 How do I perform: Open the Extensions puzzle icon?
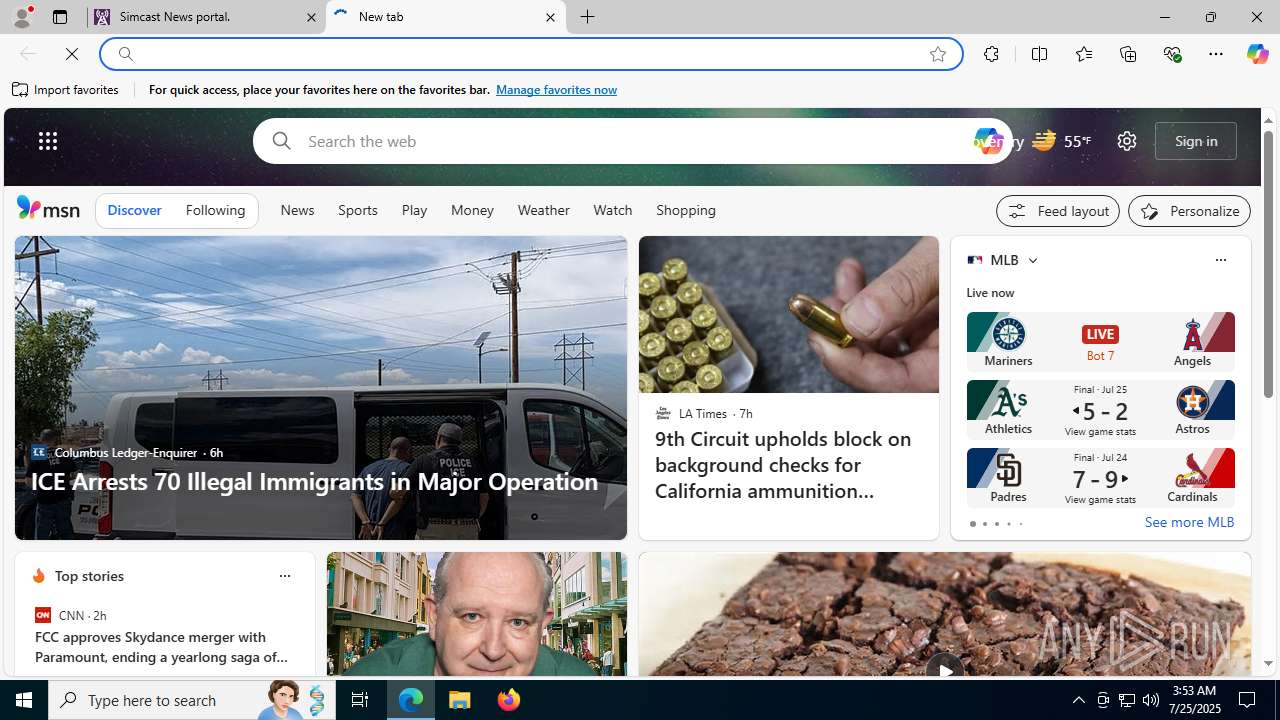pyautogui.click(x=991, y=54)
